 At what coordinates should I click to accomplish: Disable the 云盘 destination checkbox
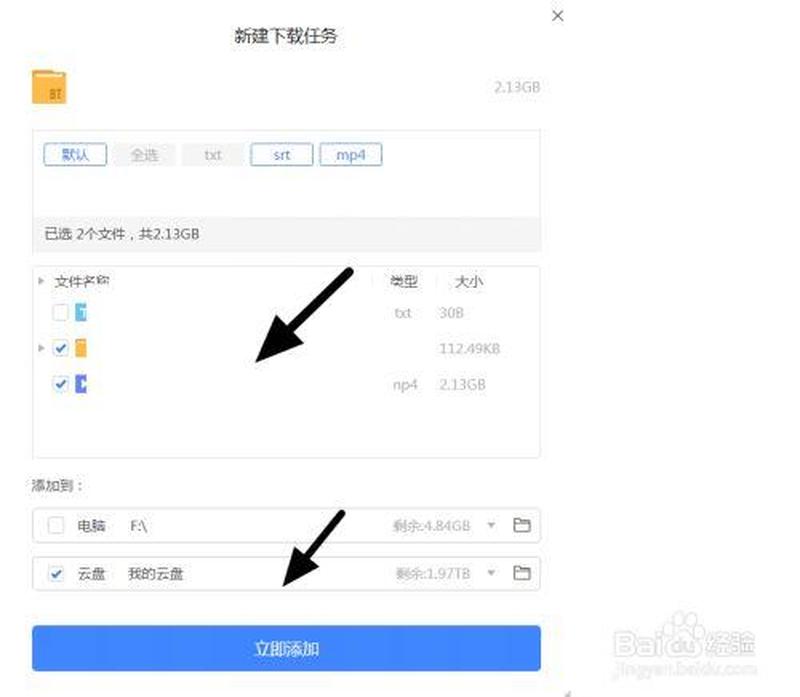pyautogui.click(x=56, y=574)
